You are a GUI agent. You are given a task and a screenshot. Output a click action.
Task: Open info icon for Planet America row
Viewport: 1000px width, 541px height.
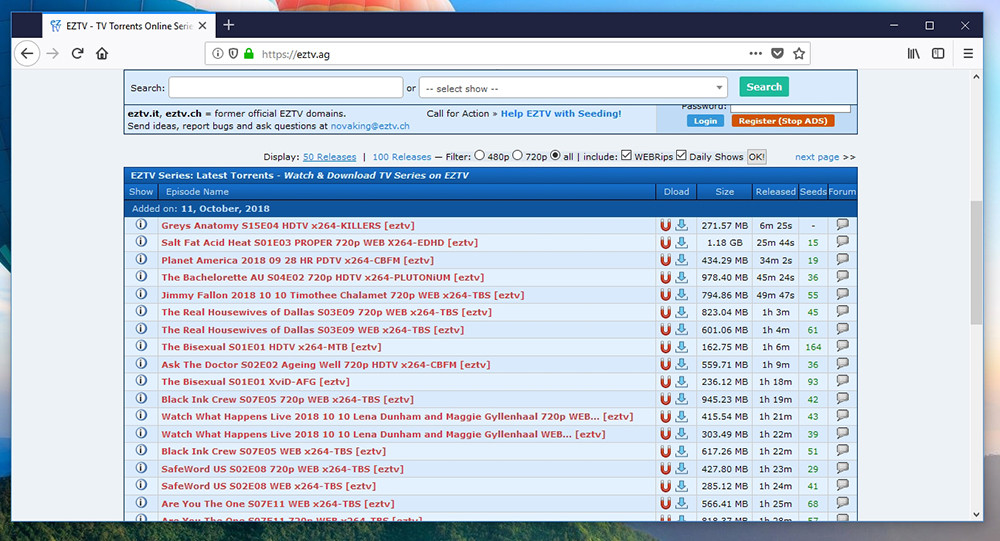point(141,259)
